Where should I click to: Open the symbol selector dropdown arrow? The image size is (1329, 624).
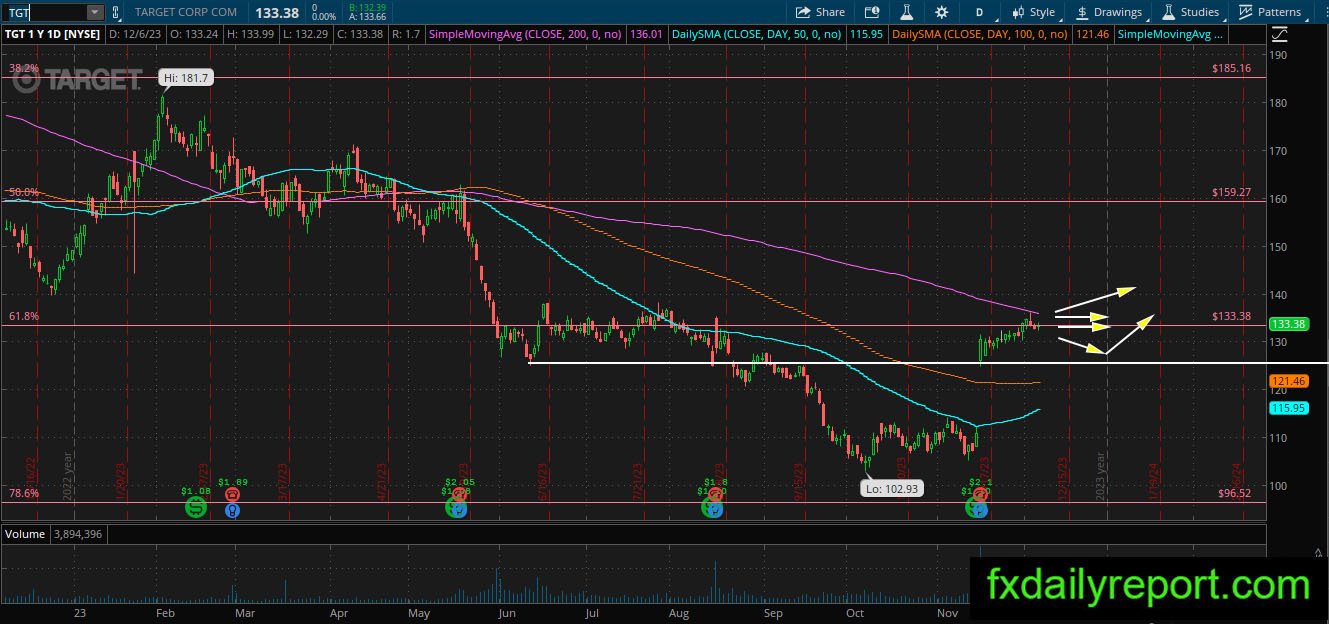(x=95, y=12)
